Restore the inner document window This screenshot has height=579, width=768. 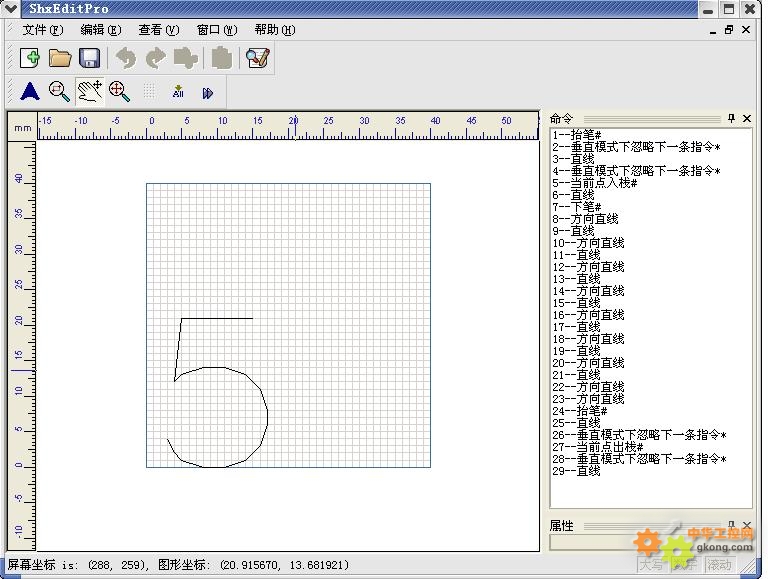tap(729, 30)
